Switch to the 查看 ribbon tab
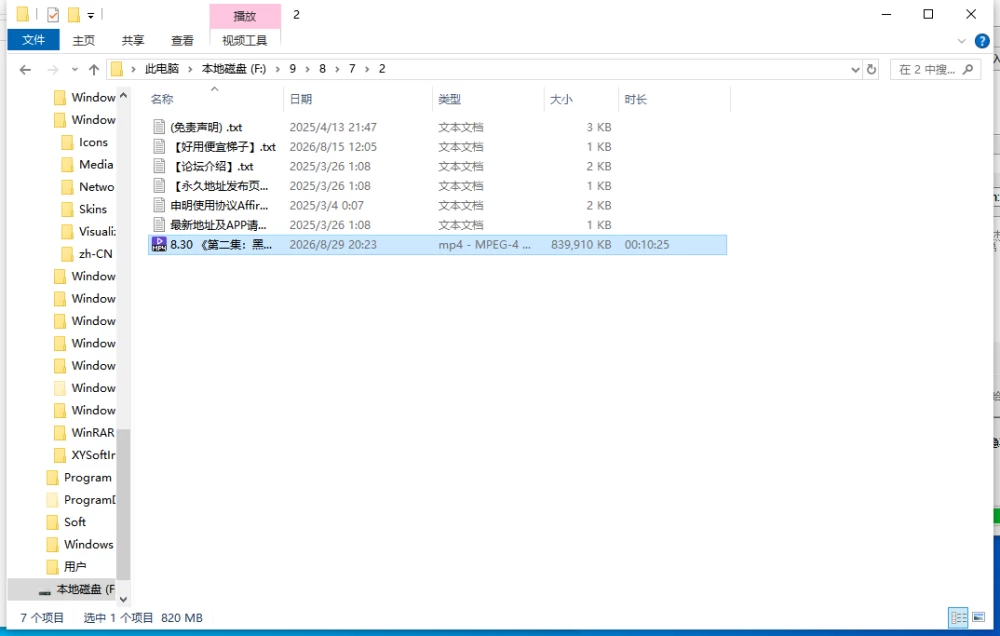 click(x=182, y=40)
